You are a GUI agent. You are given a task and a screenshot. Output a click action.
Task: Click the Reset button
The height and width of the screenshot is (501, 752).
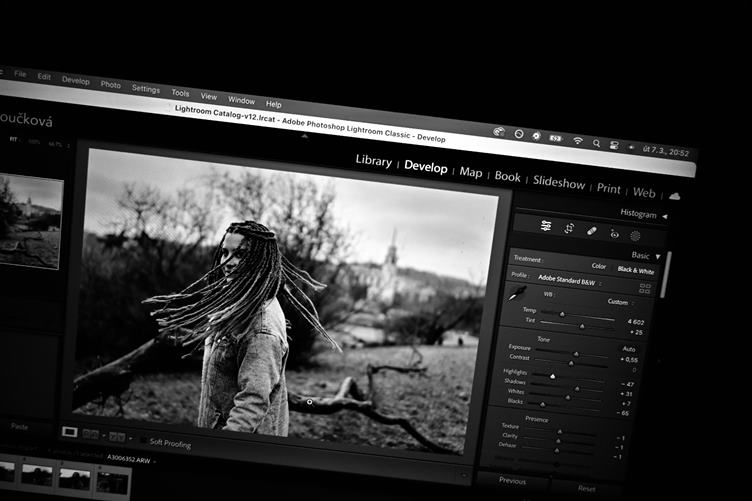[x=586, y=489]
